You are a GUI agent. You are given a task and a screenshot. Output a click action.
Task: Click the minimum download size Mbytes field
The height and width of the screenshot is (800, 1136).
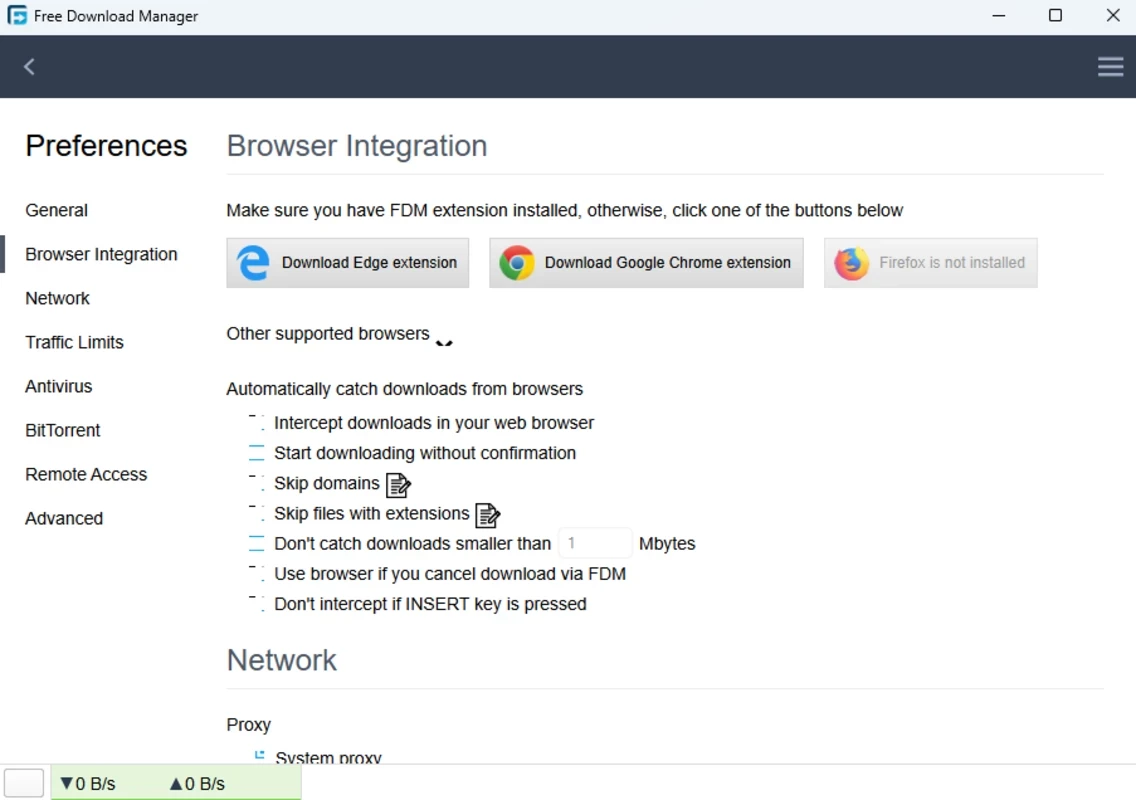coord(595,543)
